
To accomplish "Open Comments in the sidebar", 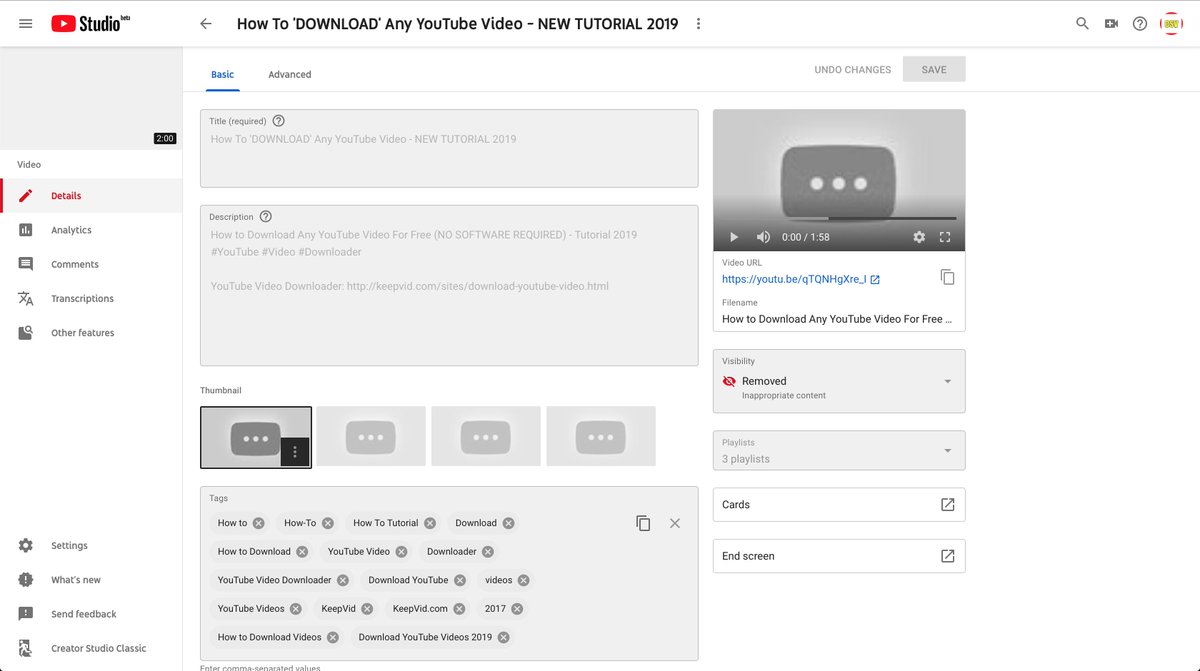I will tap(91, 264).
